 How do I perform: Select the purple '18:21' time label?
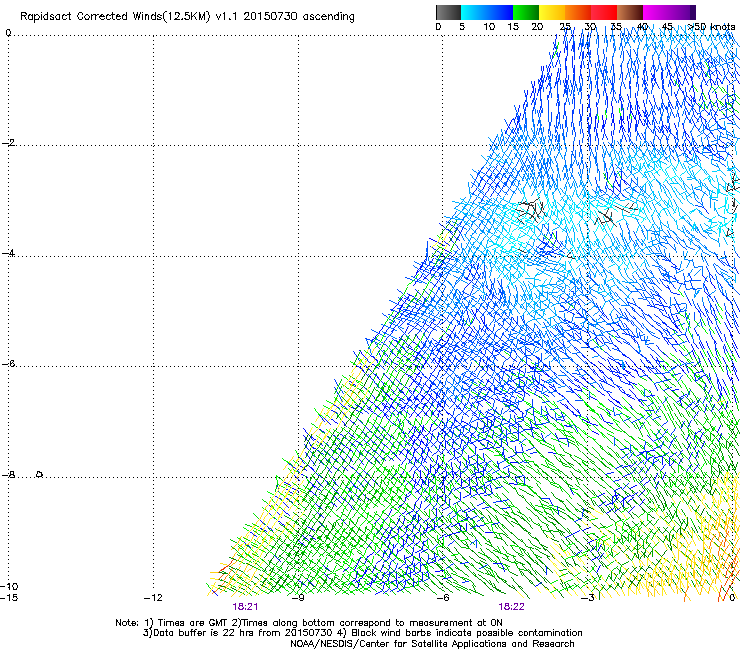245,607
